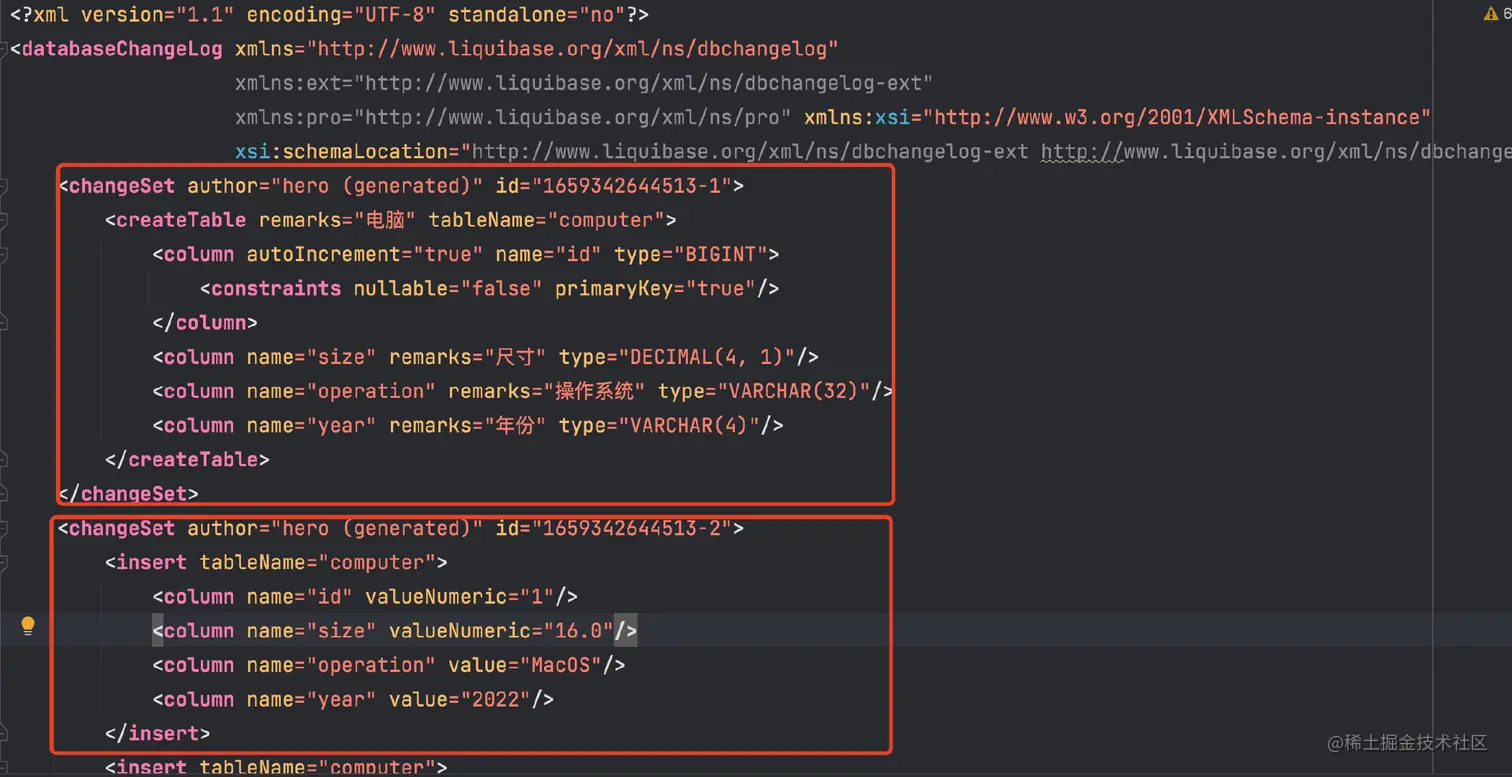Click the xmlns dbchangelog namespace URL value
This screenshot has height=777, width=1512.
573,49
